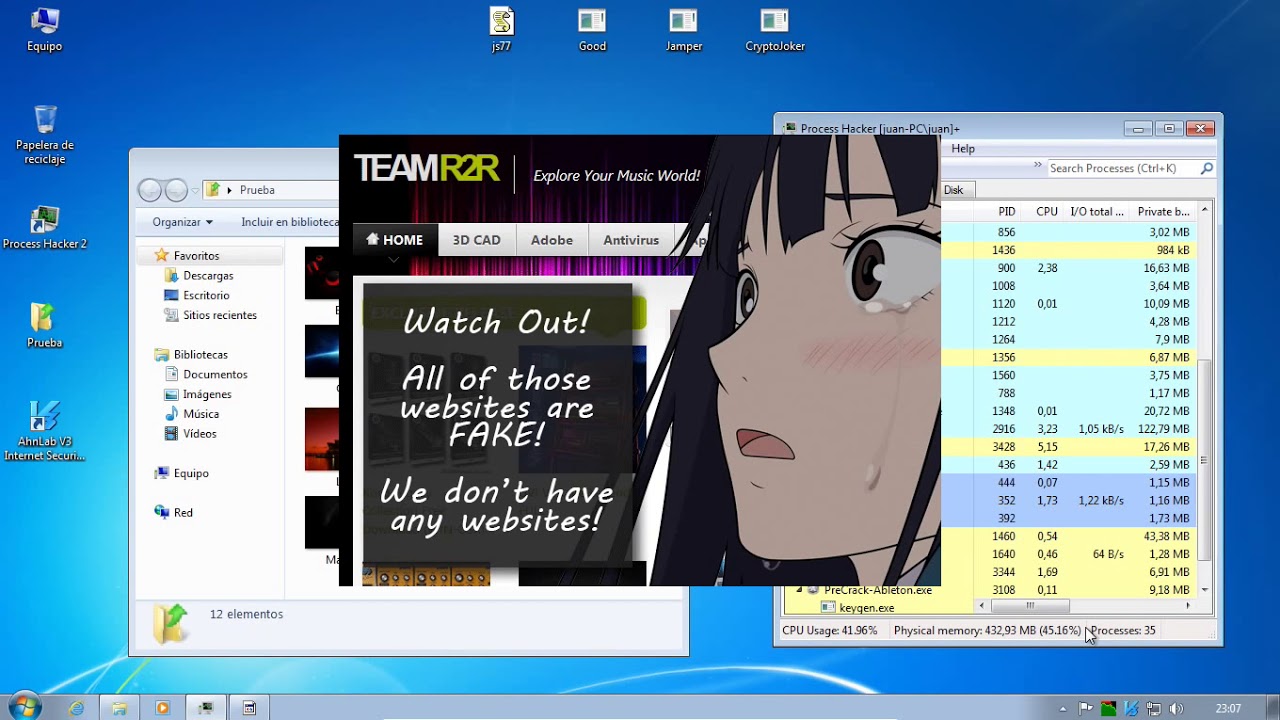Click Incluir en biblioteca in Explorer toolbar
The height and width of the screenshot is (720, 1280).
point(290,222)
